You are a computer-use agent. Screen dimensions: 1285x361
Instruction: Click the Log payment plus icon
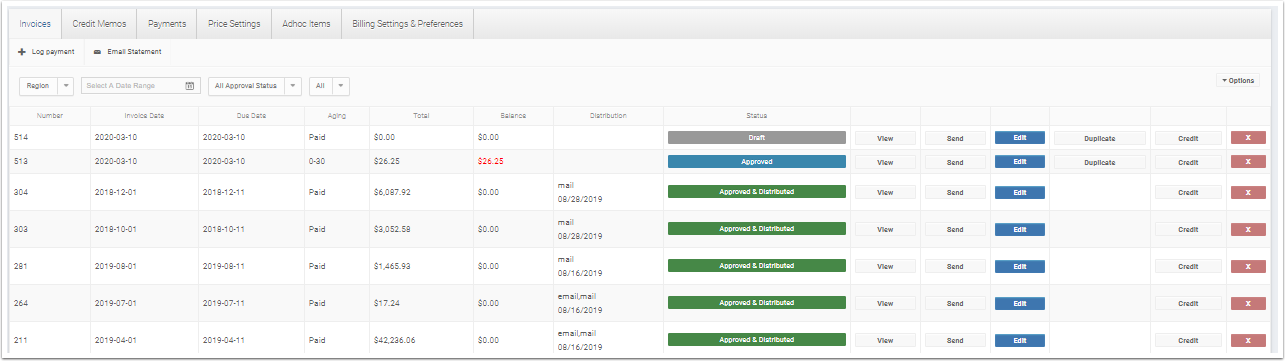(21, 51)
